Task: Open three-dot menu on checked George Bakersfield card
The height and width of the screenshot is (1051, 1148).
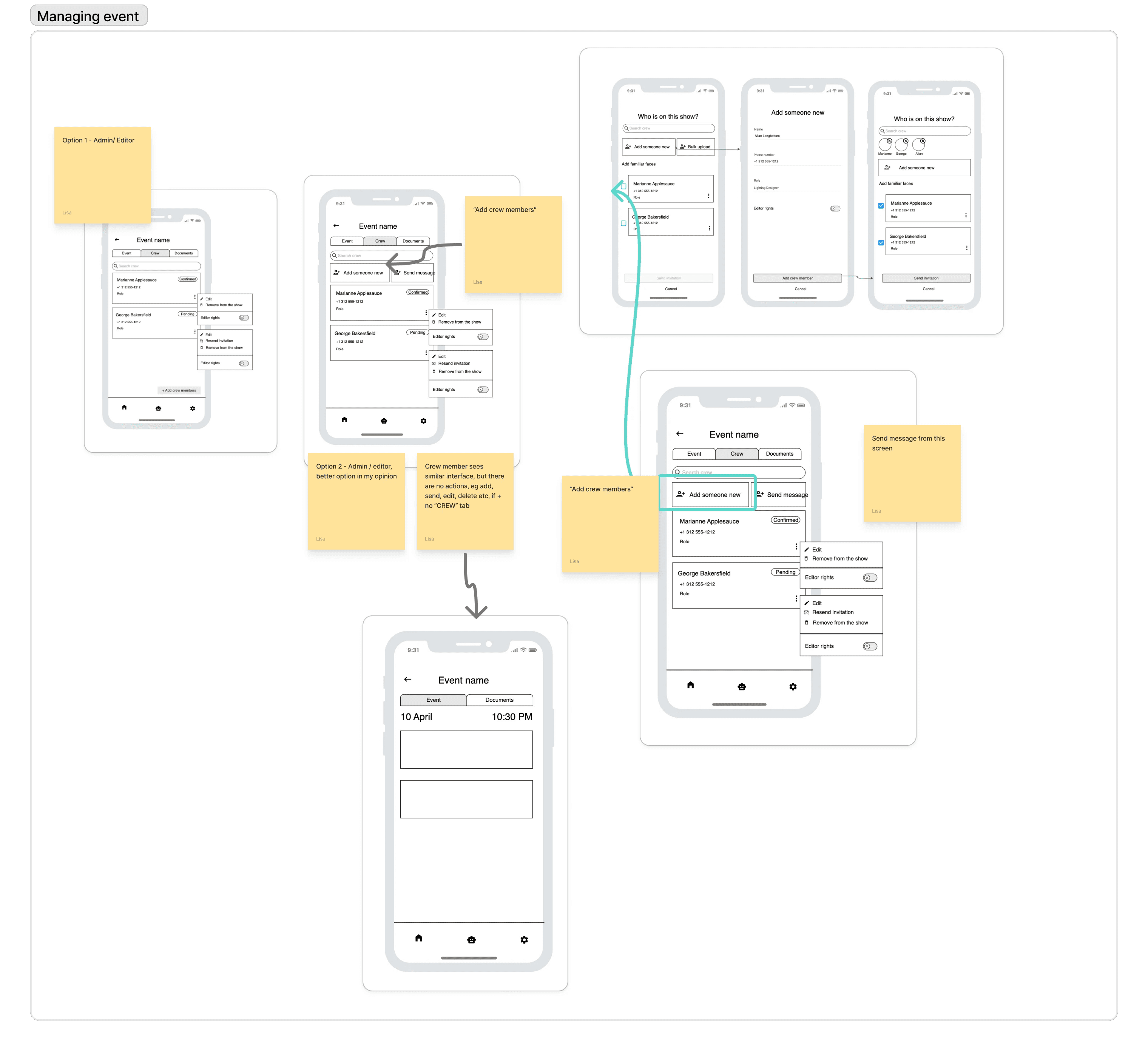Action: pos(966,248)
